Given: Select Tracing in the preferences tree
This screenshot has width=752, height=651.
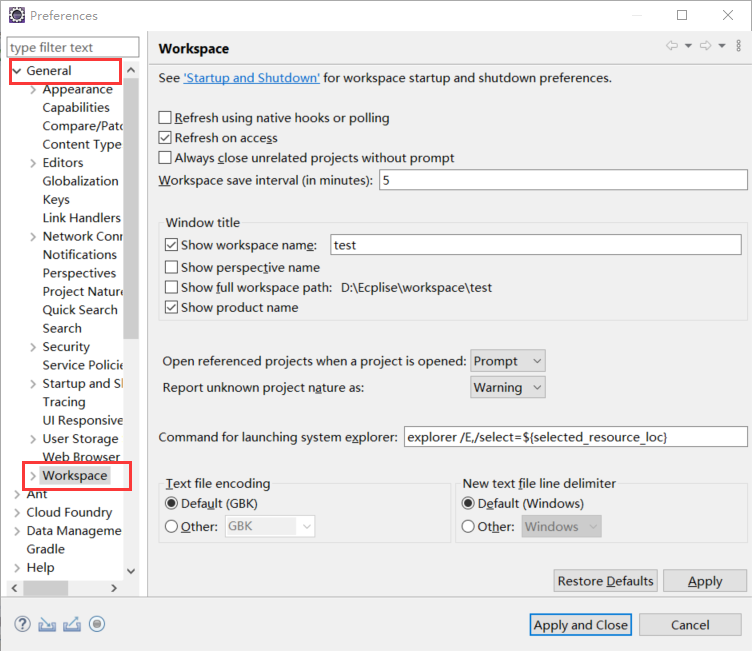Looking at the screenshot, I should pyautogui.click(x=64, y=402).
